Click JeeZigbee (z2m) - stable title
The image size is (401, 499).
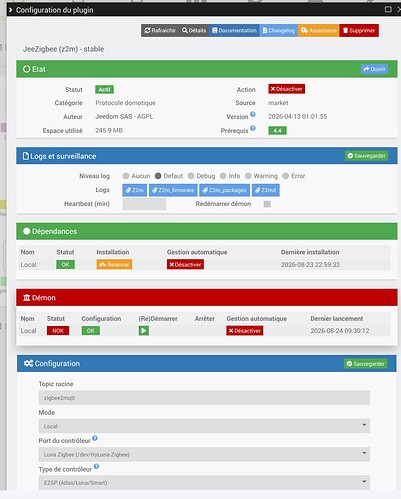63,49
